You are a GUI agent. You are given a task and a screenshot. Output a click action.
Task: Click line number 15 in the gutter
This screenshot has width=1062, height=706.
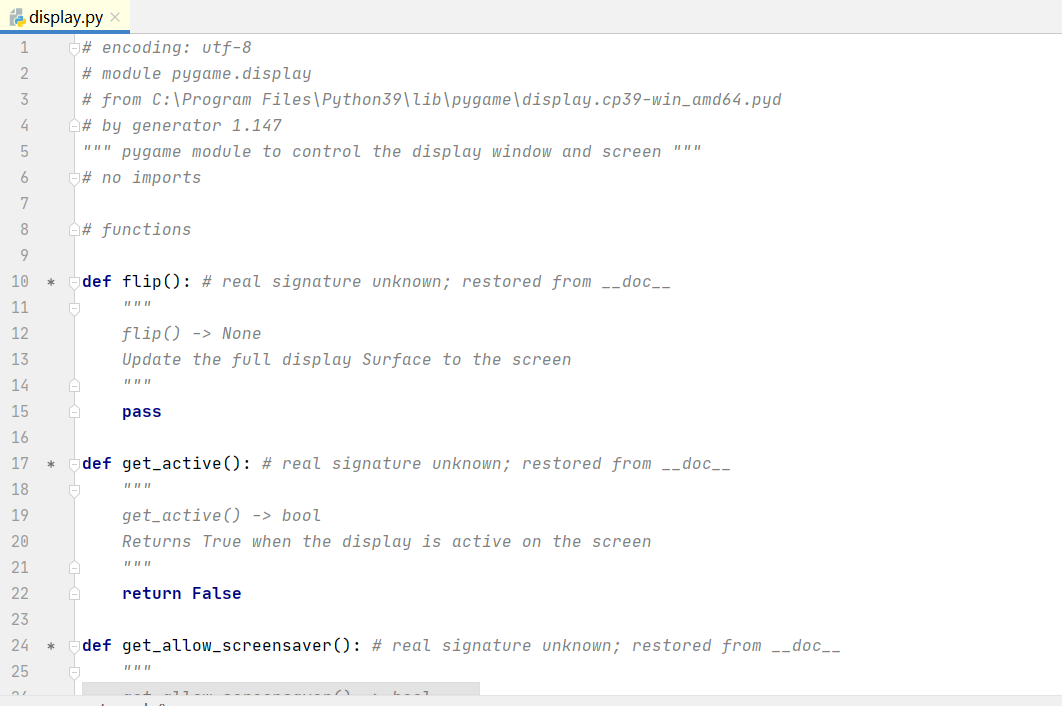(20, 412)
